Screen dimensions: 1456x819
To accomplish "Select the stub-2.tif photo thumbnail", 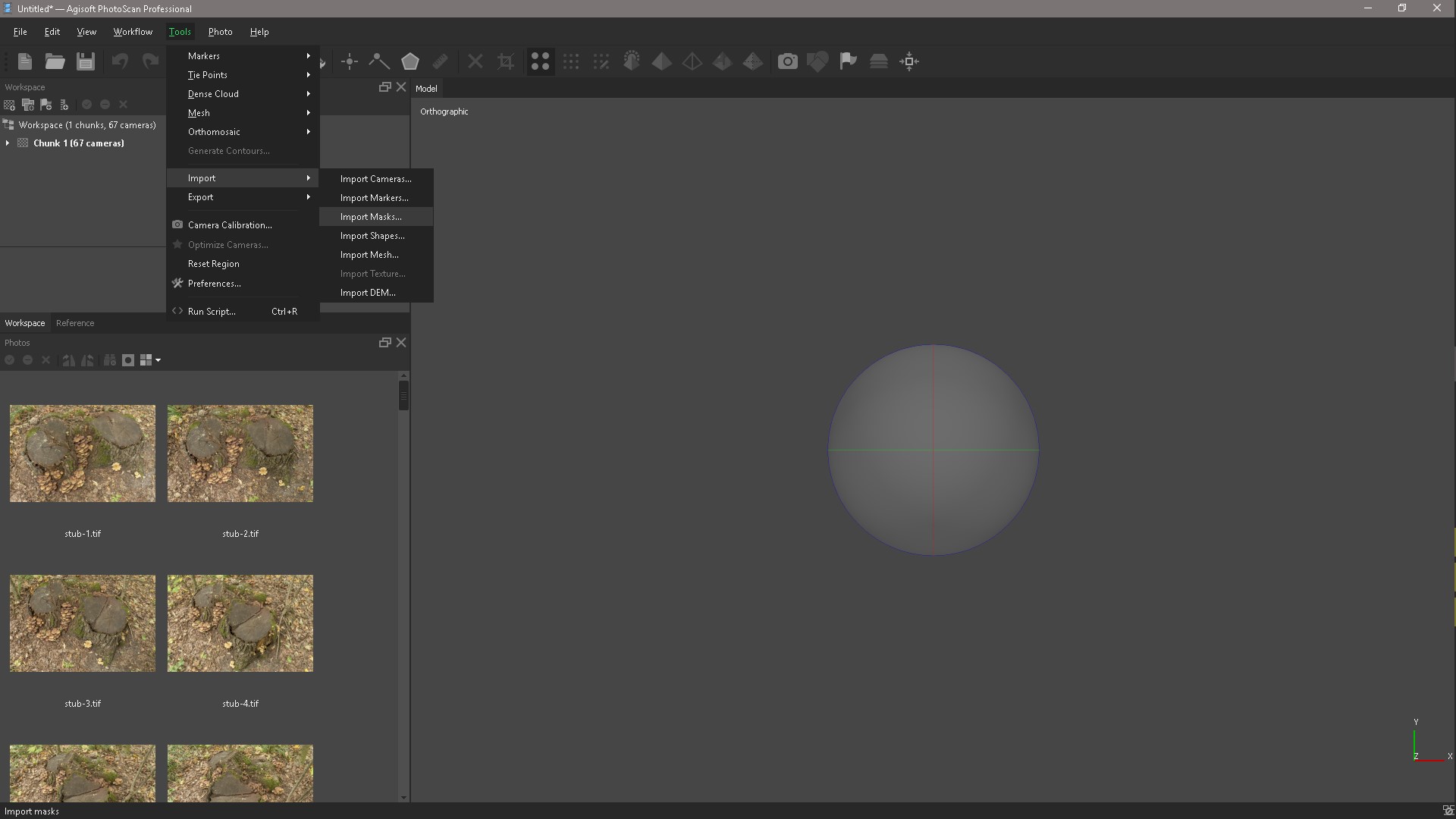I will [x=240, y=453].
